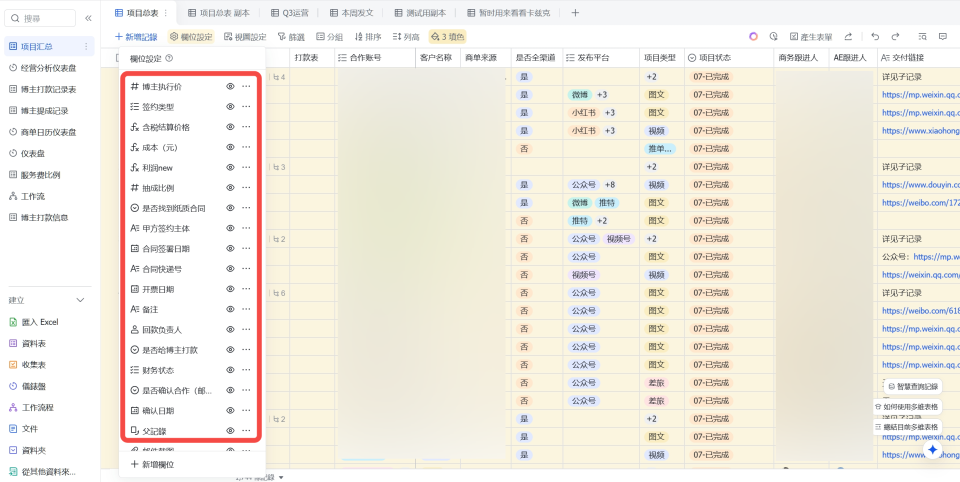960x482 pixels.
Task: Collapse the 建立 section chevron
Action: (81, 300)
